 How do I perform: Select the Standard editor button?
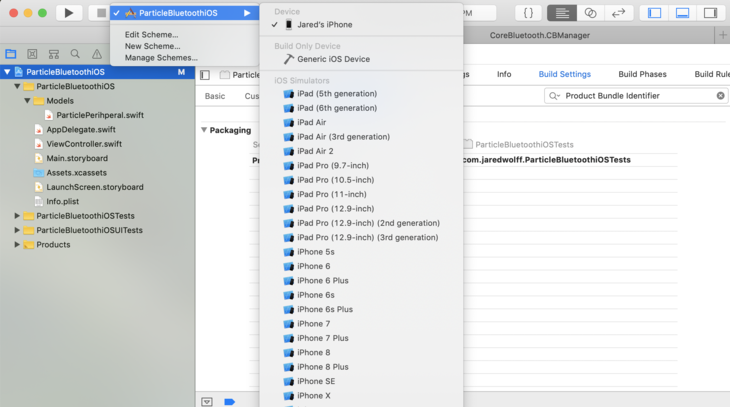[x=562, y=13]
